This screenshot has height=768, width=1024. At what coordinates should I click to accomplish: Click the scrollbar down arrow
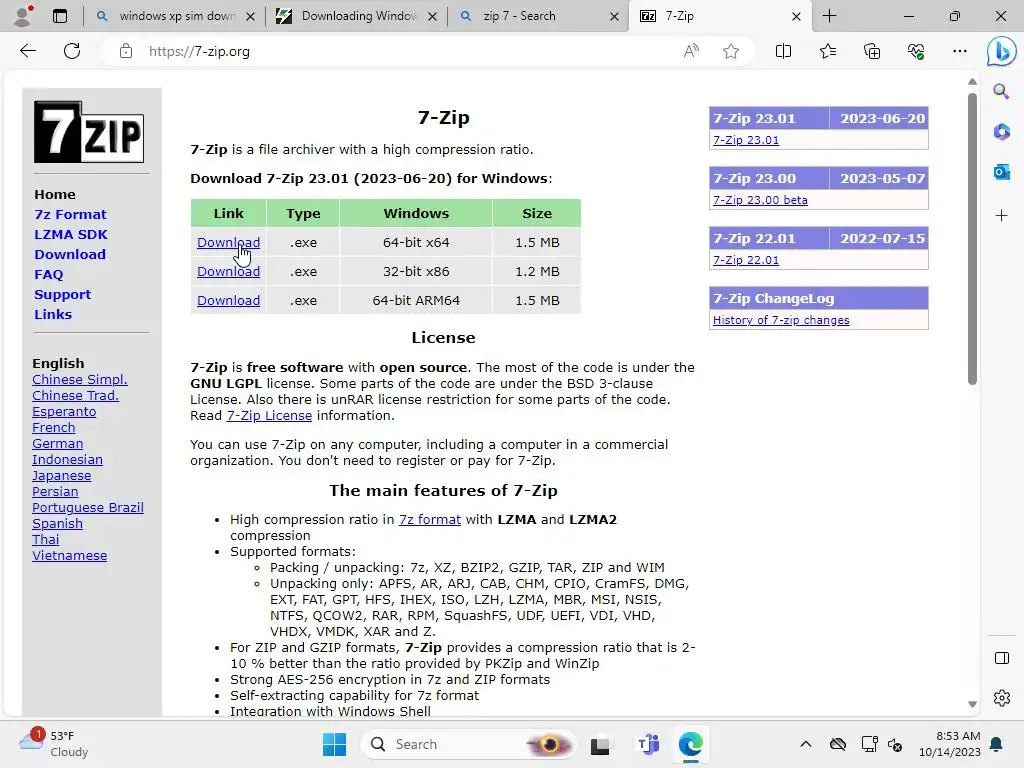click(972, 704)
